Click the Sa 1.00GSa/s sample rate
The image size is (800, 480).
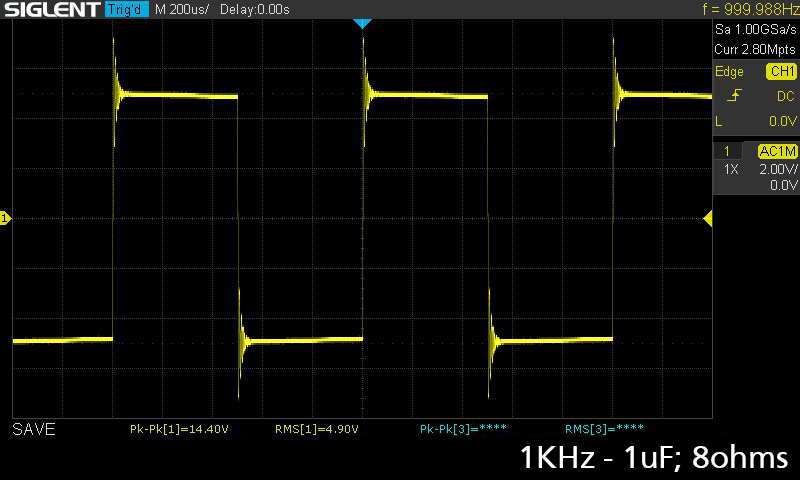755,30
